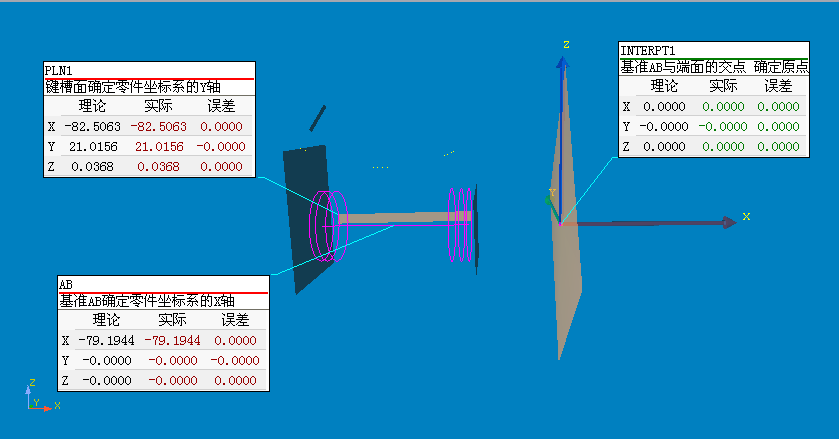Click INTERPT1 description 基准AB与端面的交点
839x439 pixels.
(683, 67)
